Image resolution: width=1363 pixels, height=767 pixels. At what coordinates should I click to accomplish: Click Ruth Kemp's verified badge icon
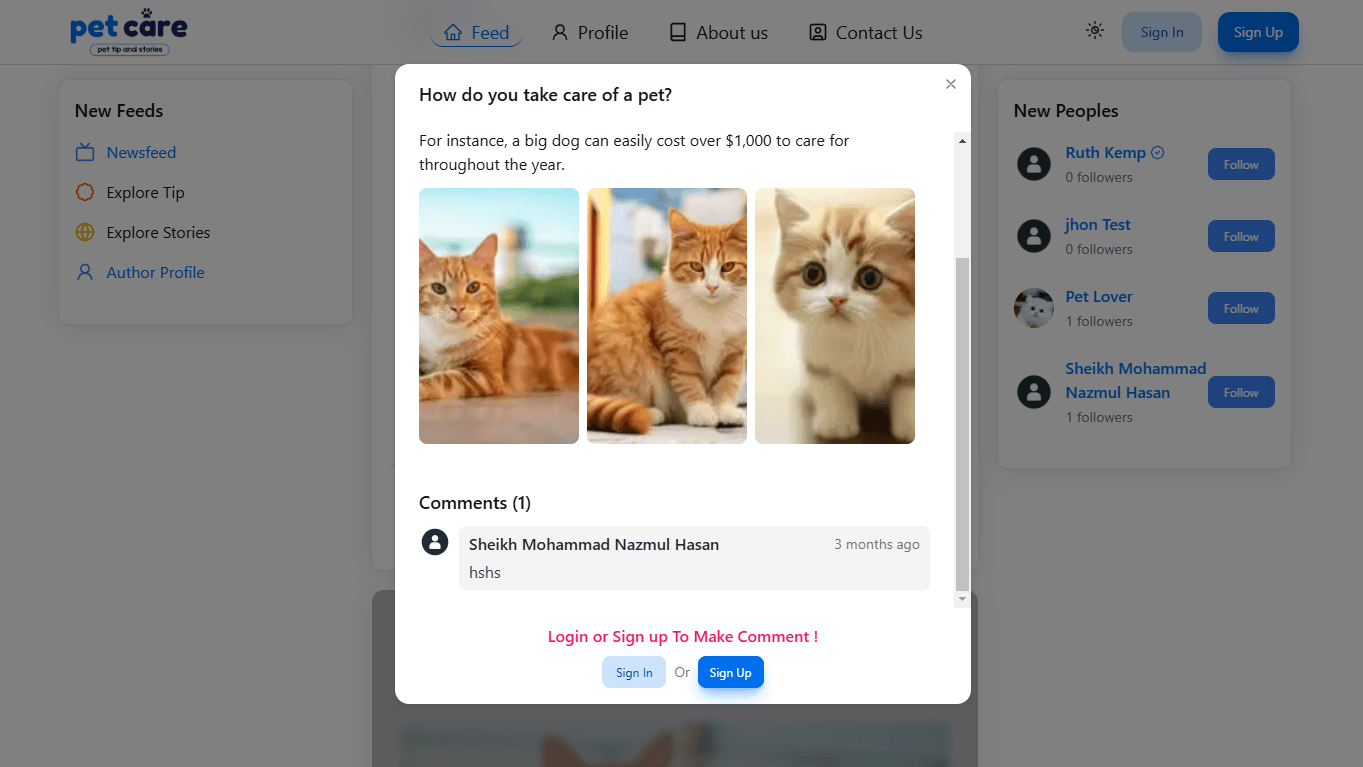[x=1158, y=152]
